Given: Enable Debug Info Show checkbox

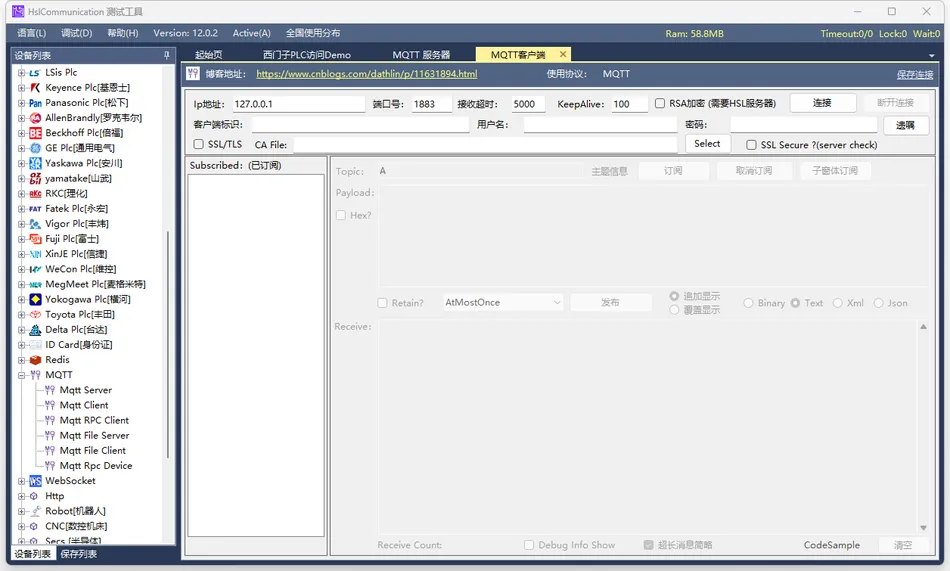Looking at the screenshot, I should click(529, 545).
